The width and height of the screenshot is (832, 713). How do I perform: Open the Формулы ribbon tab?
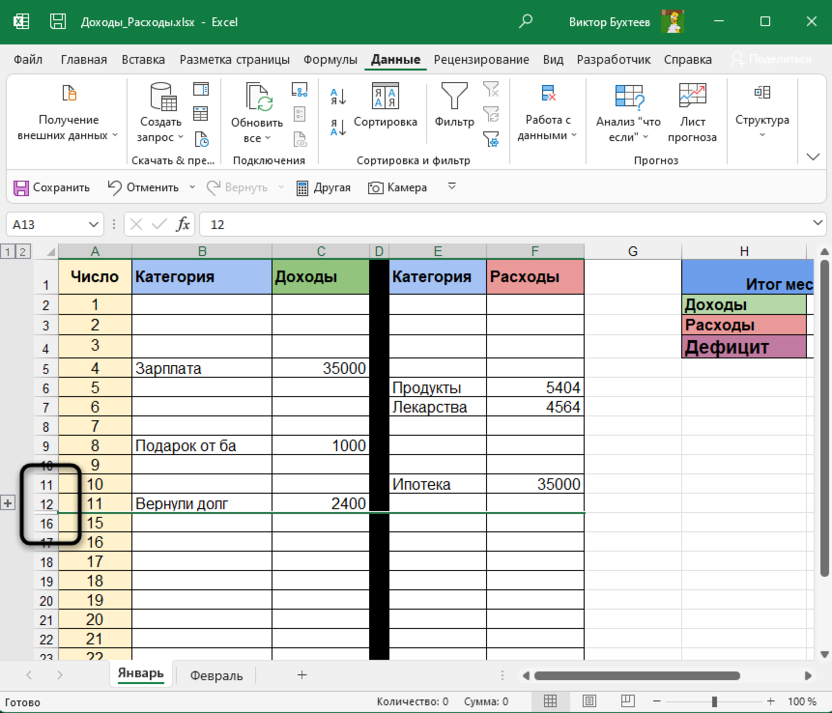tap(330, 59)
